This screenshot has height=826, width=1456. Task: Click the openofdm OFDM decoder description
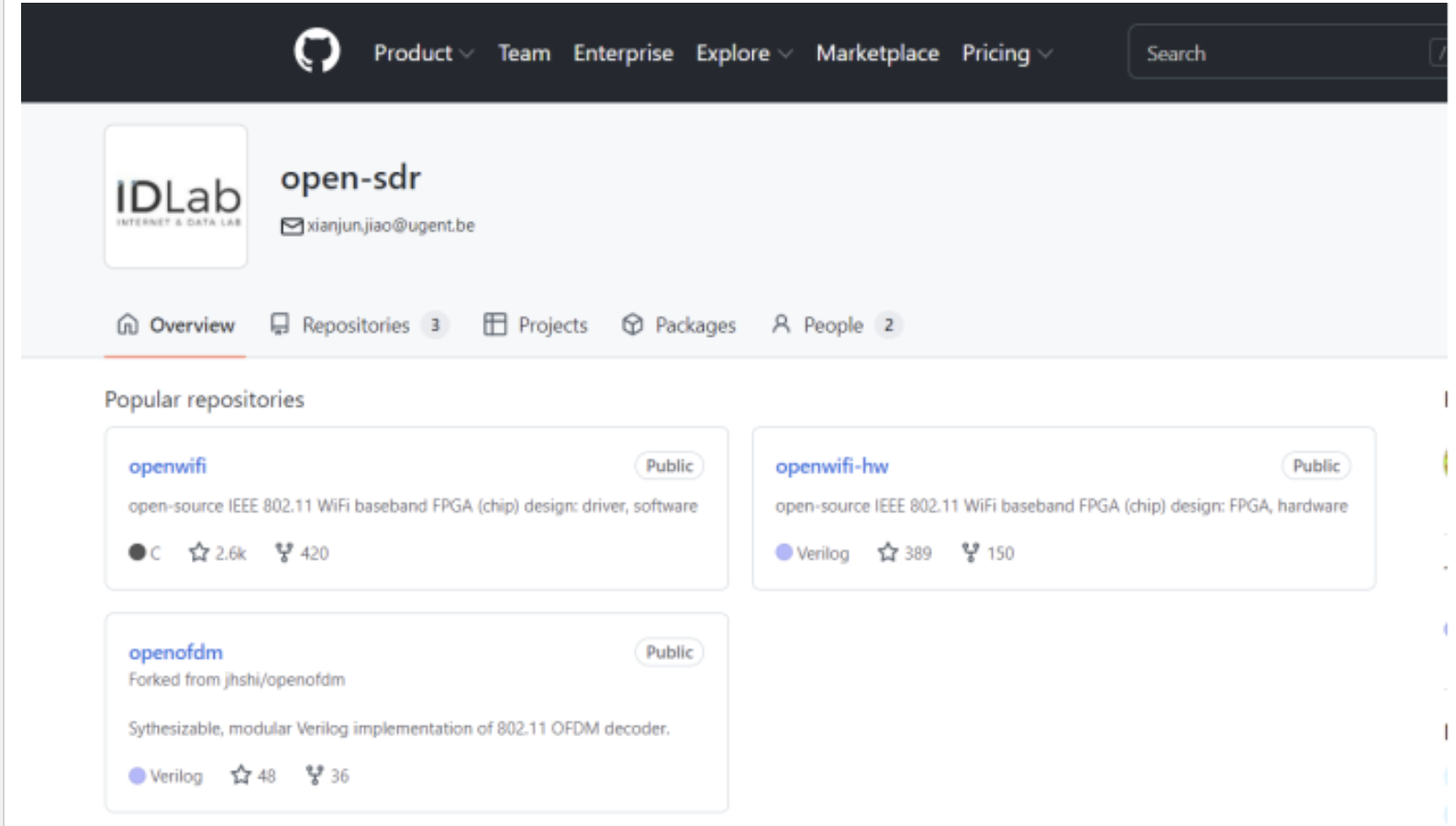(399, 729)
